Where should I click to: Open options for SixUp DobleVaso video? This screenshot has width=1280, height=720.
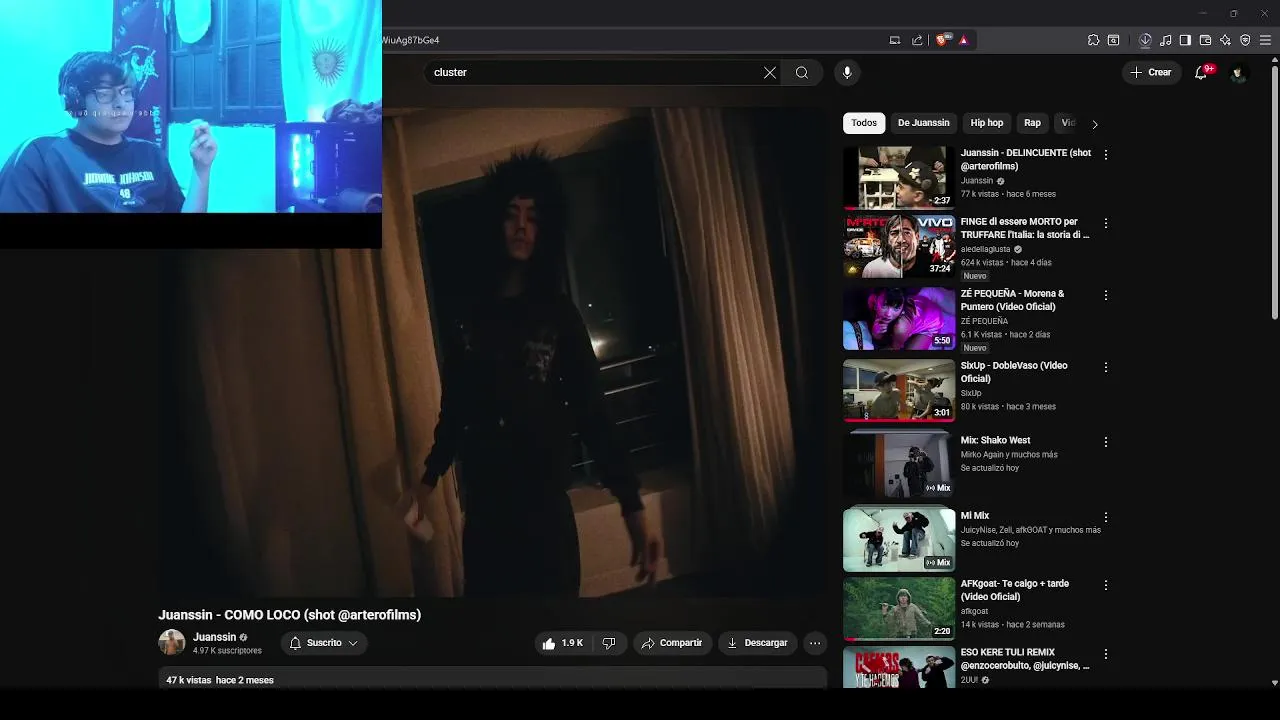(1105, 367)
